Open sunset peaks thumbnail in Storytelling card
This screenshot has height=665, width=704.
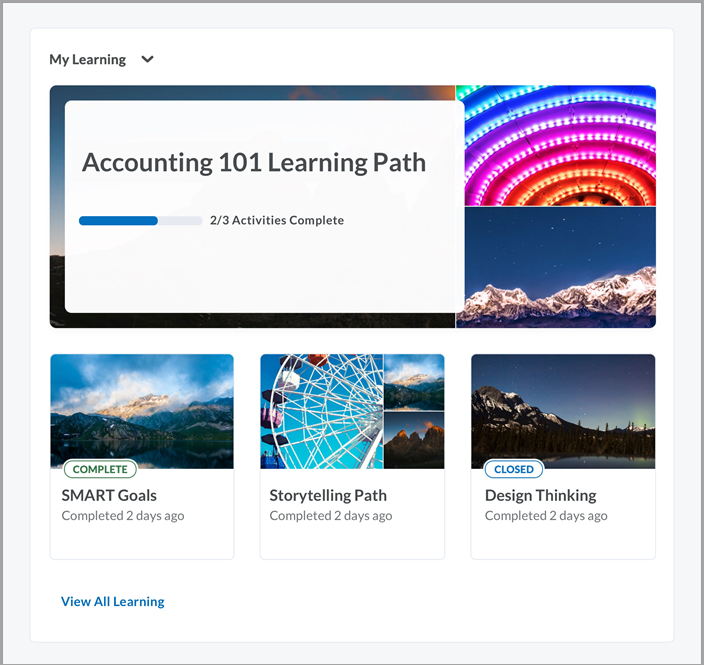tap(414, 440)
